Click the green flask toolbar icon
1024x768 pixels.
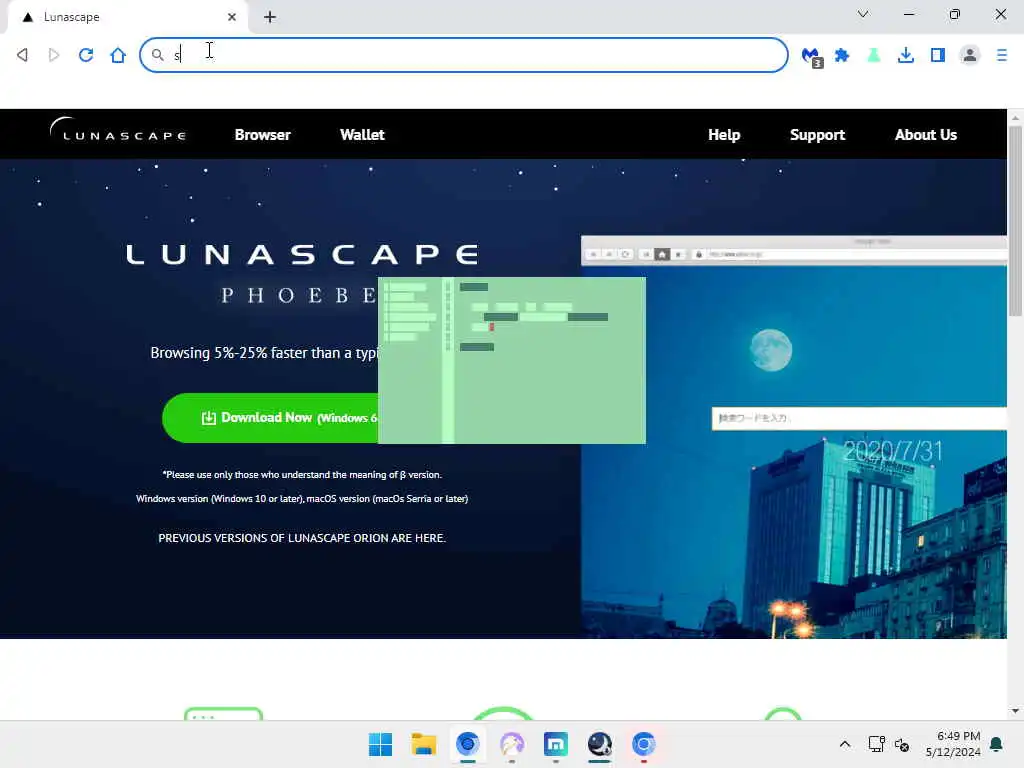[873, 56]
